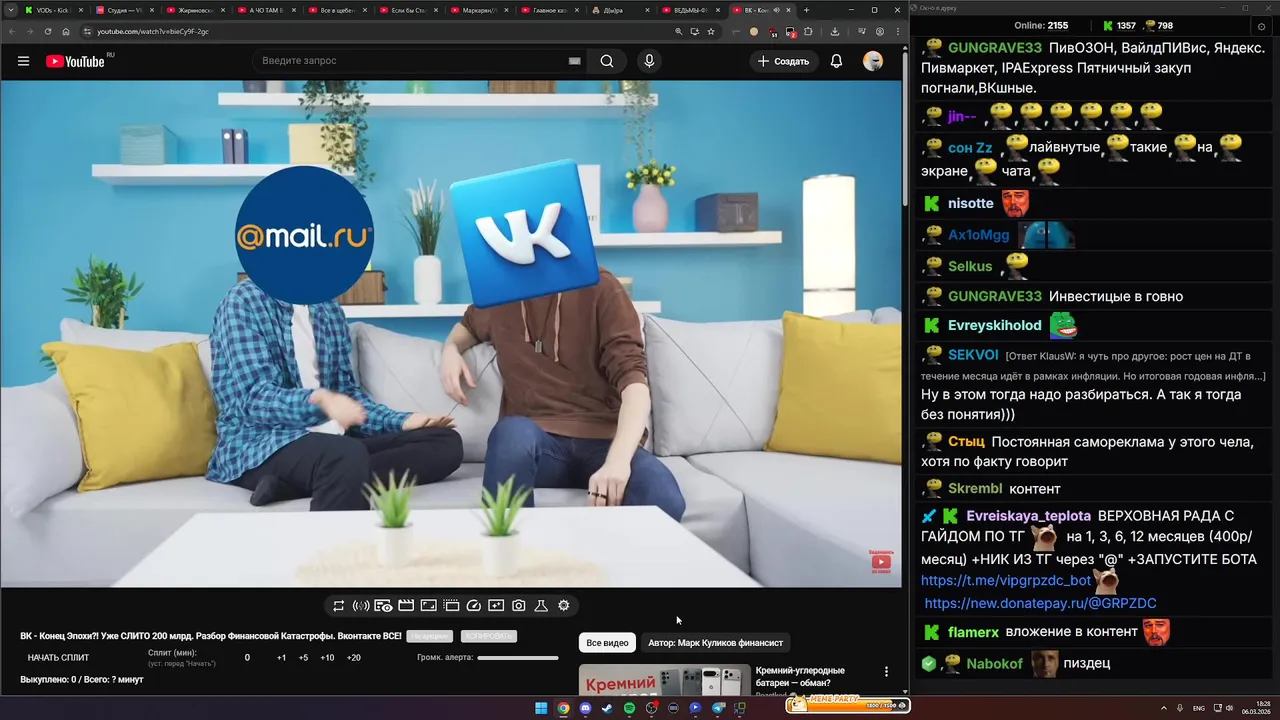This screenshot has height=720, width=1280.
Task: Open a new browser tab with plus button
Action: (x=807, y=10)
